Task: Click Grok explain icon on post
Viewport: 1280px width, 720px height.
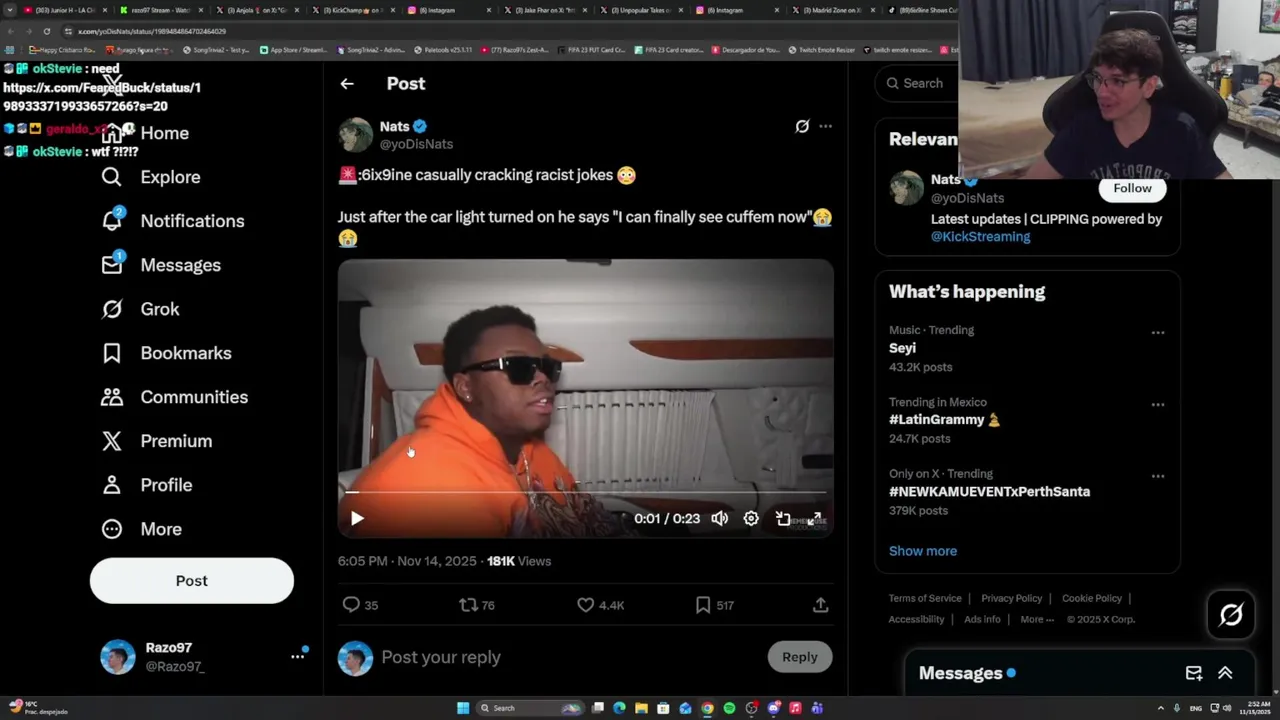Action: 802,126
